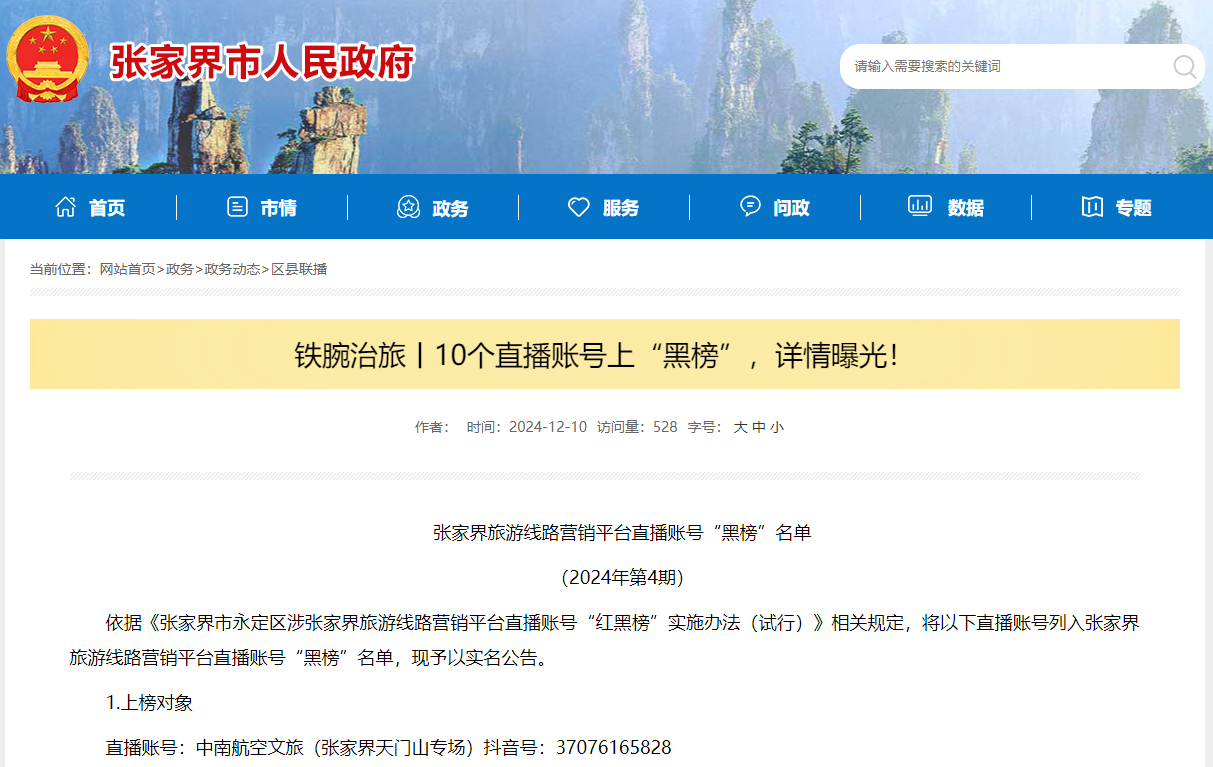This screenshot has width=1213, height=767.
Task: Click the book icon beside 专题
Action: (x=1092, y=207)
